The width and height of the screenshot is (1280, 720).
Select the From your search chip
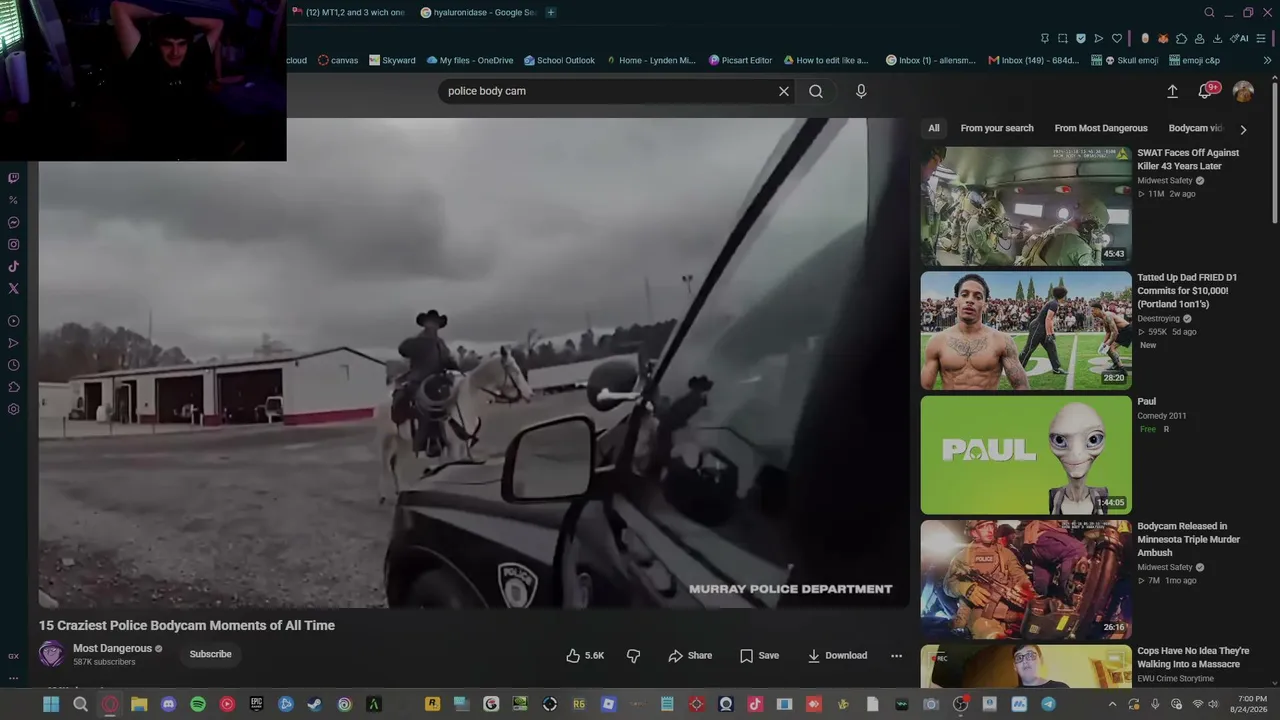coord(997,128)
